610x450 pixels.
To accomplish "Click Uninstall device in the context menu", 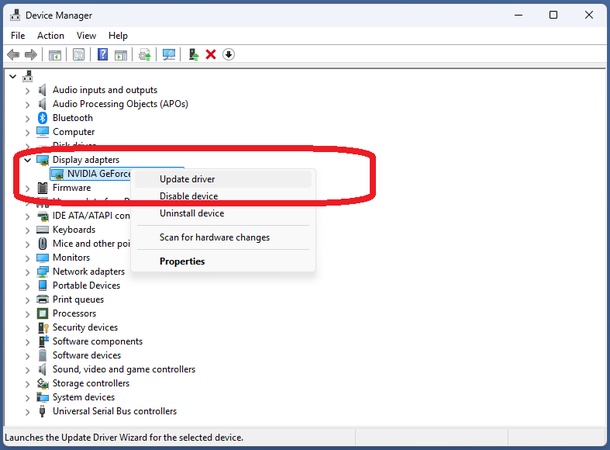I will pos(191,213).
